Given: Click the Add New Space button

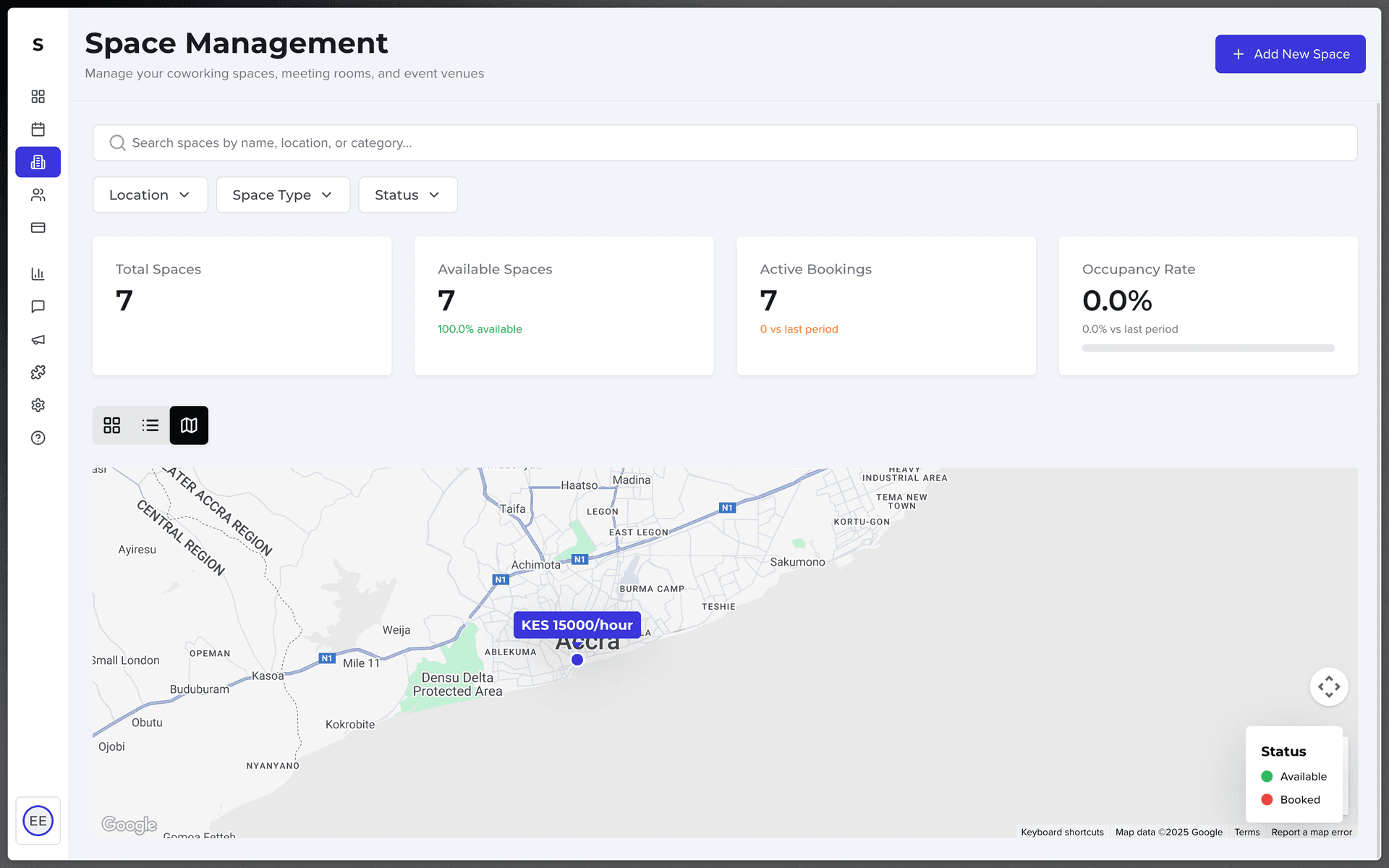Looking at the screenshot, I should pyautogui.click(x=1290, y=54).
